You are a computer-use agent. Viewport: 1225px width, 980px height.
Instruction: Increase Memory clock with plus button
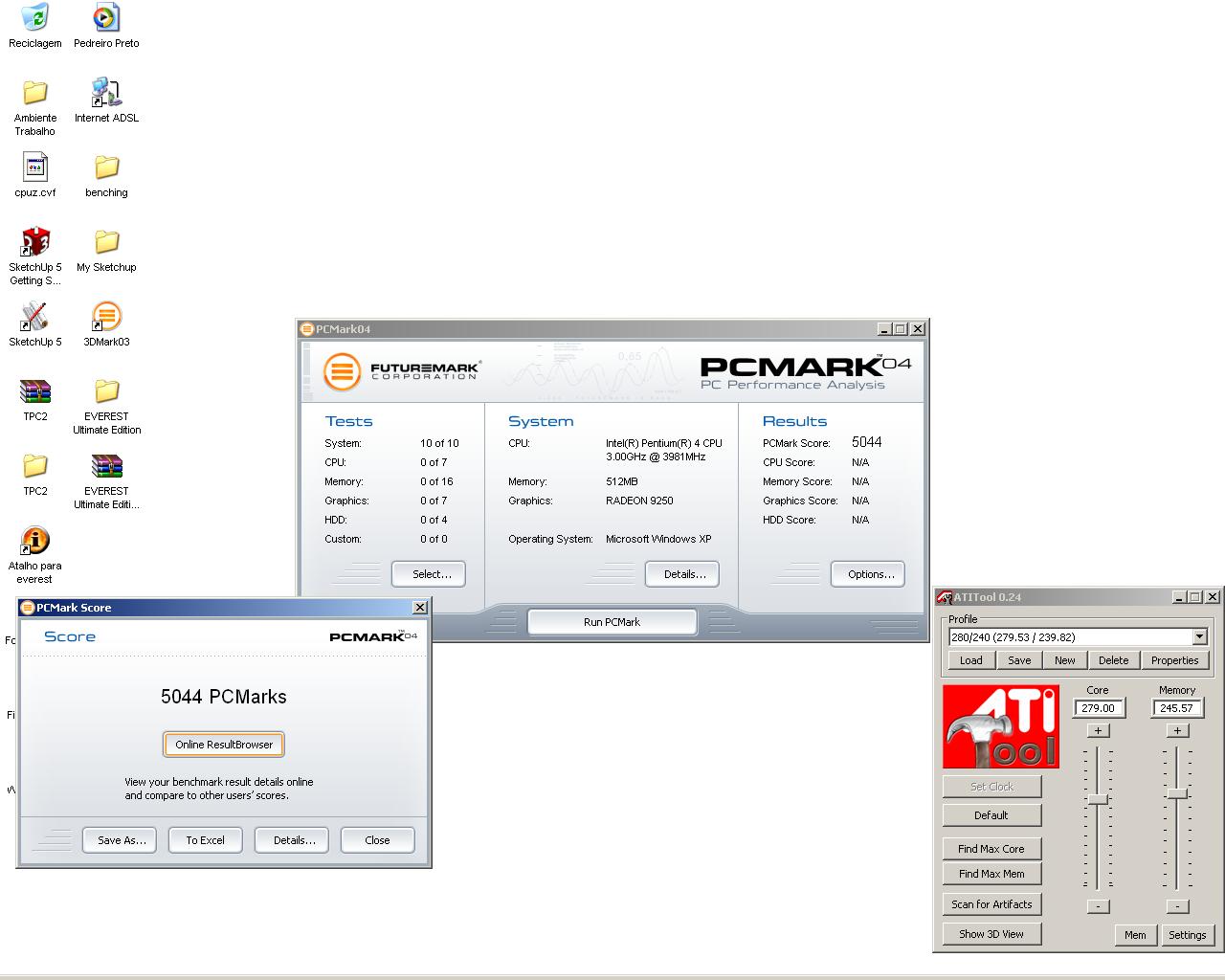[1177, 730]
